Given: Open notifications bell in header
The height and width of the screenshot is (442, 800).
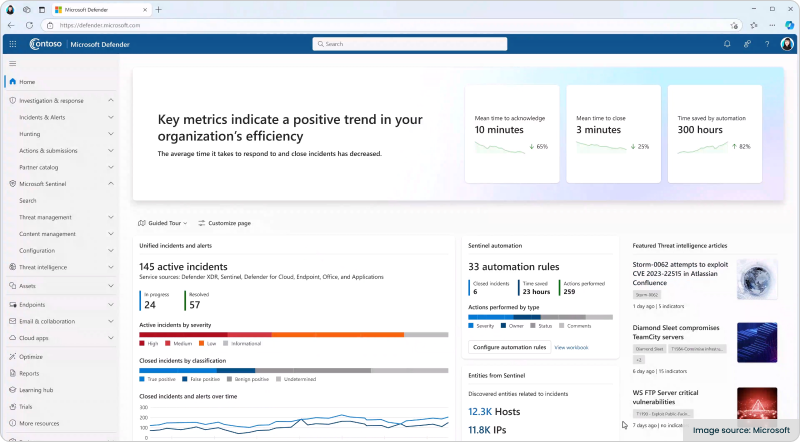Looking at the screenshot, I should (x=727, y=44).
